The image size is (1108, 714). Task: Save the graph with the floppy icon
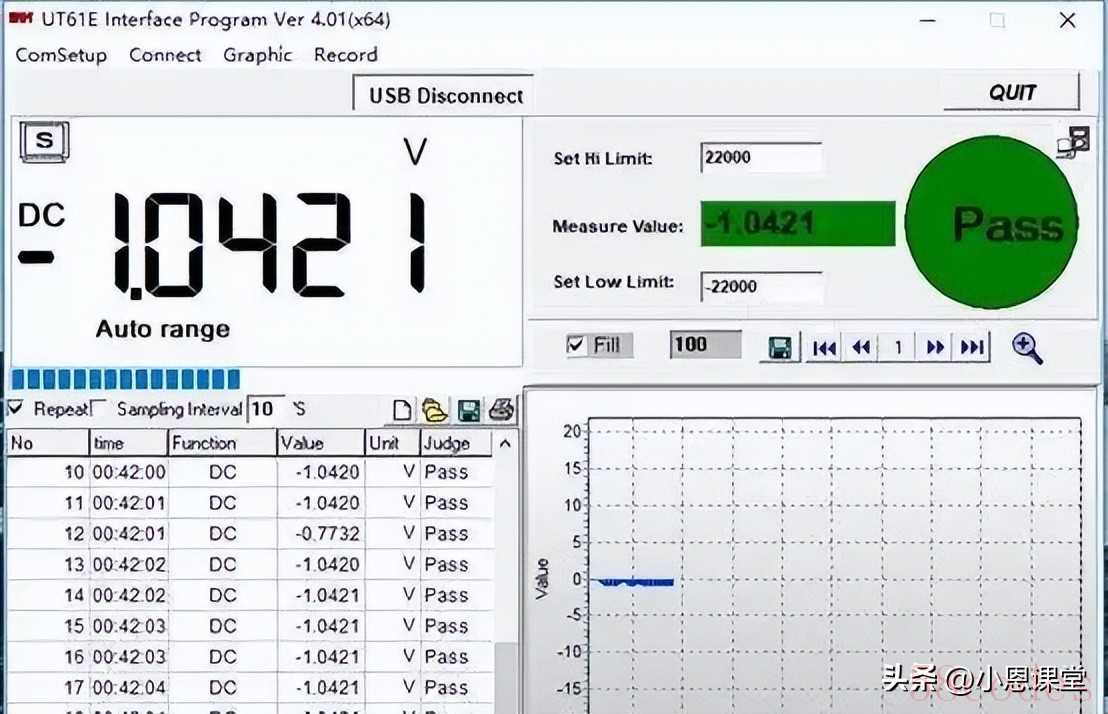click(780, 347)
